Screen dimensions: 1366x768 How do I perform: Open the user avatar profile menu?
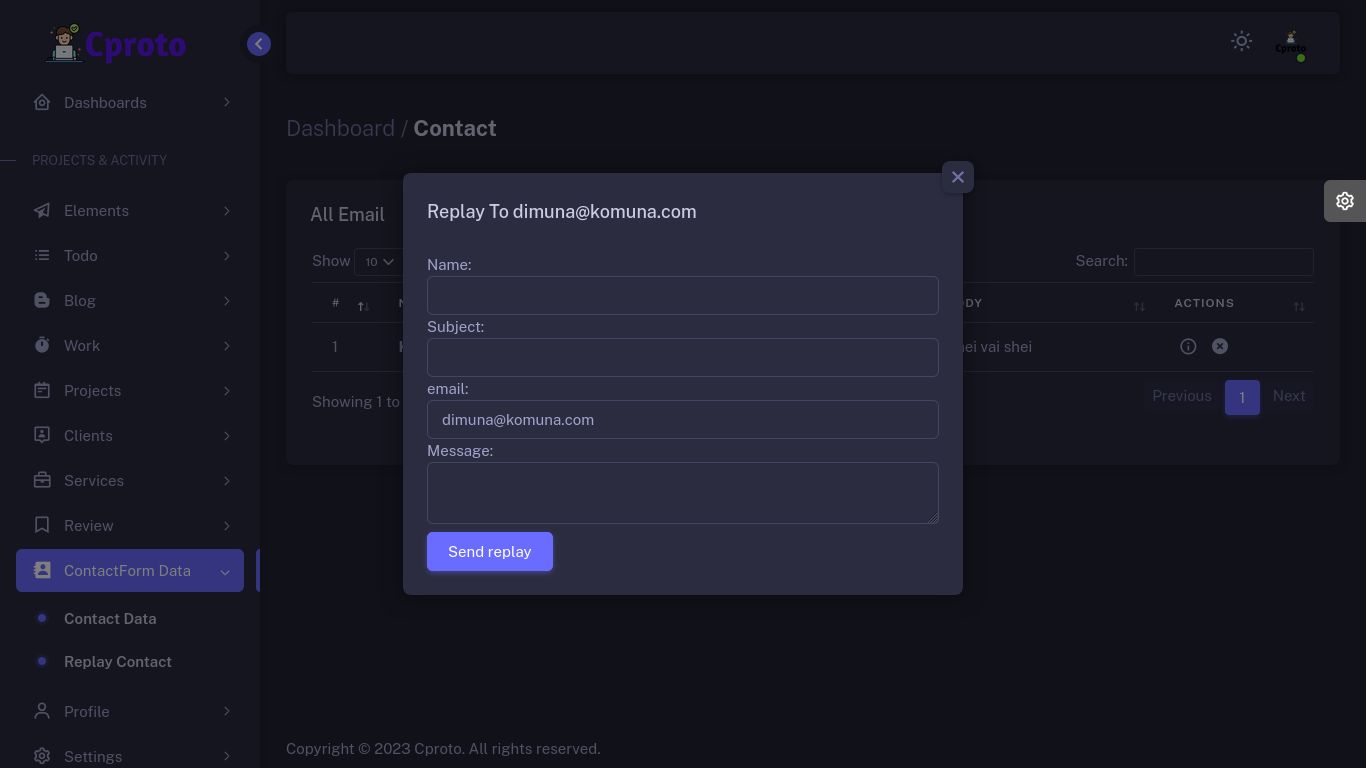coord(1290,44)
